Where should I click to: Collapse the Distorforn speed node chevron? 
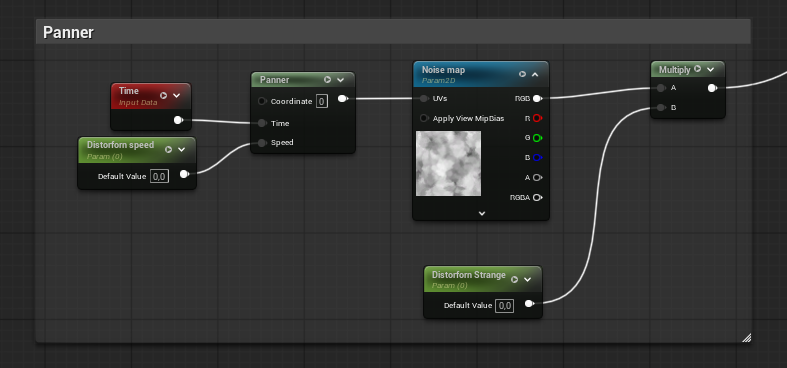182,149
